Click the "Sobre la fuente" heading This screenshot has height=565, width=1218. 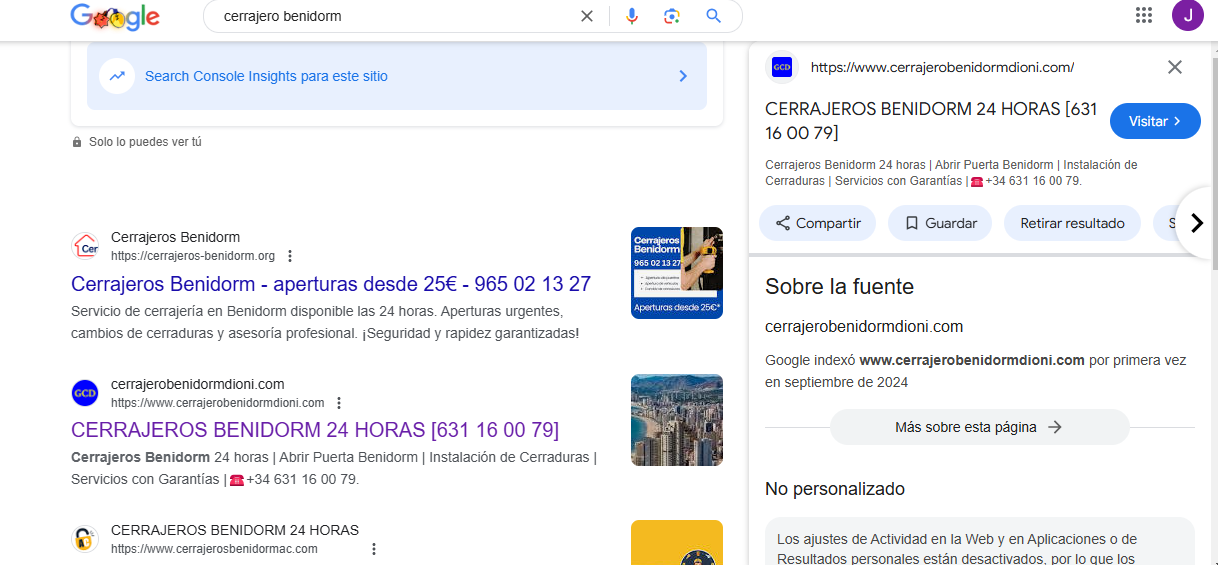tap(839, 287)
